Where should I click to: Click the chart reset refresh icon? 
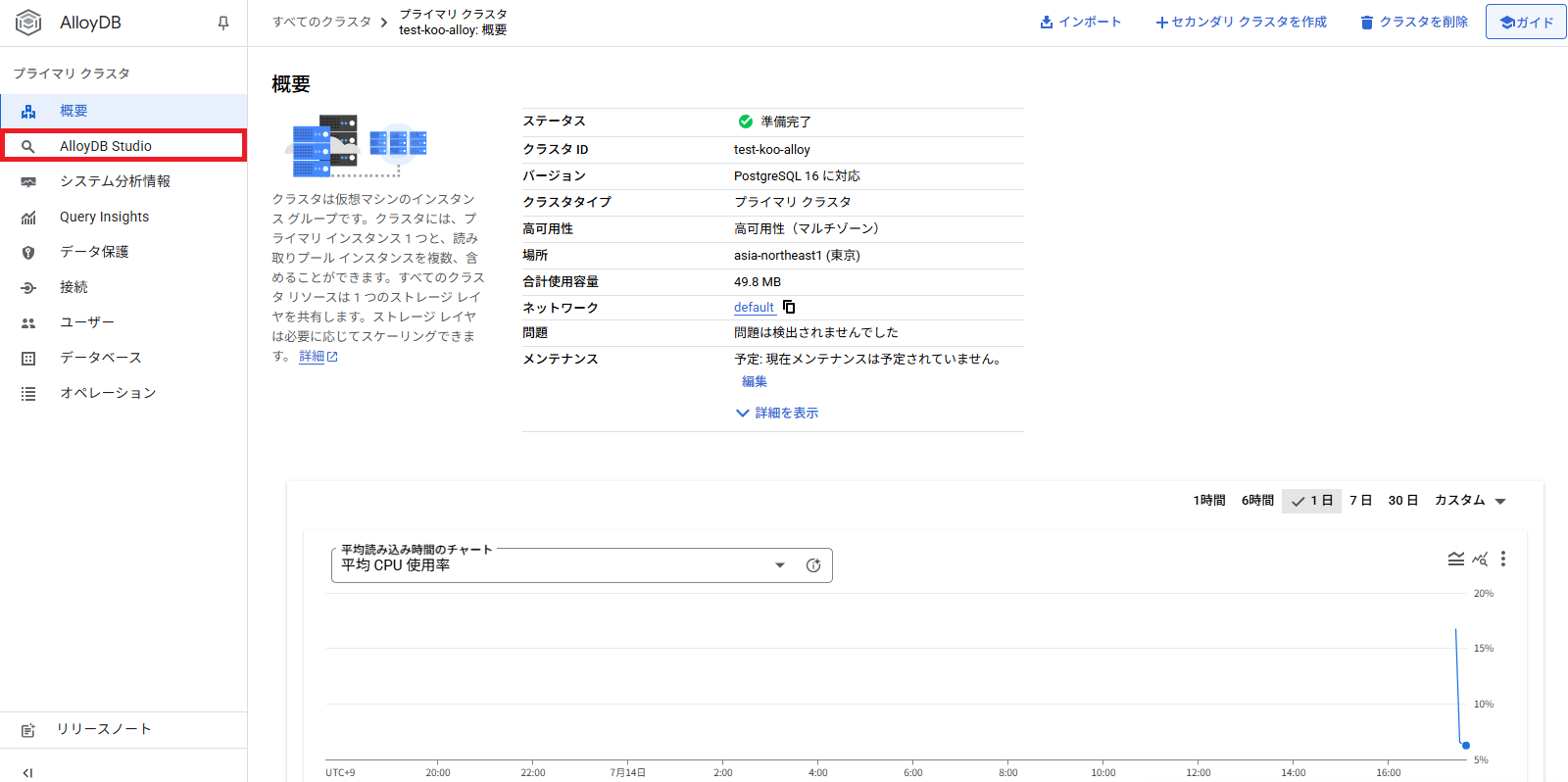[x=813, y=565]
